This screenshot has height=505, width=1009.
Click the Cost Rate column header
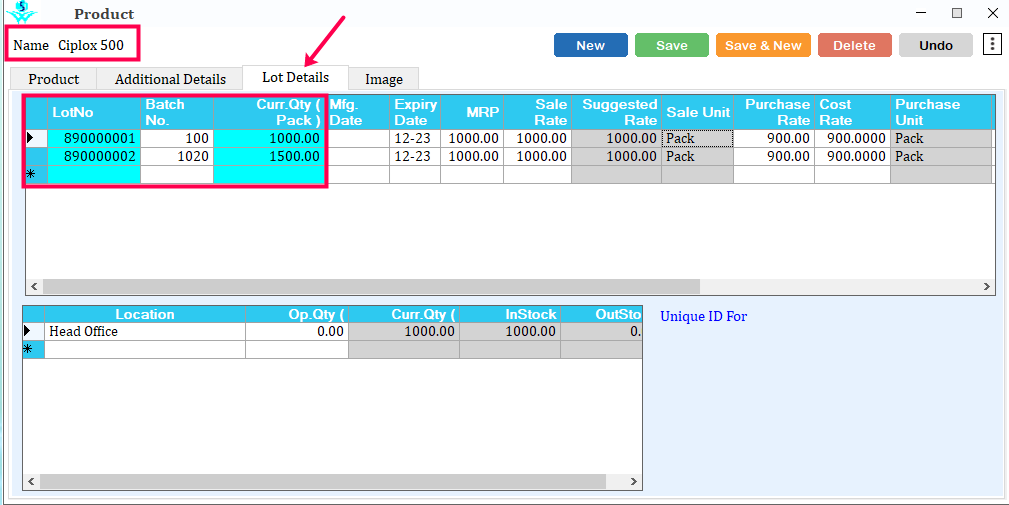(x=853, y=112)
